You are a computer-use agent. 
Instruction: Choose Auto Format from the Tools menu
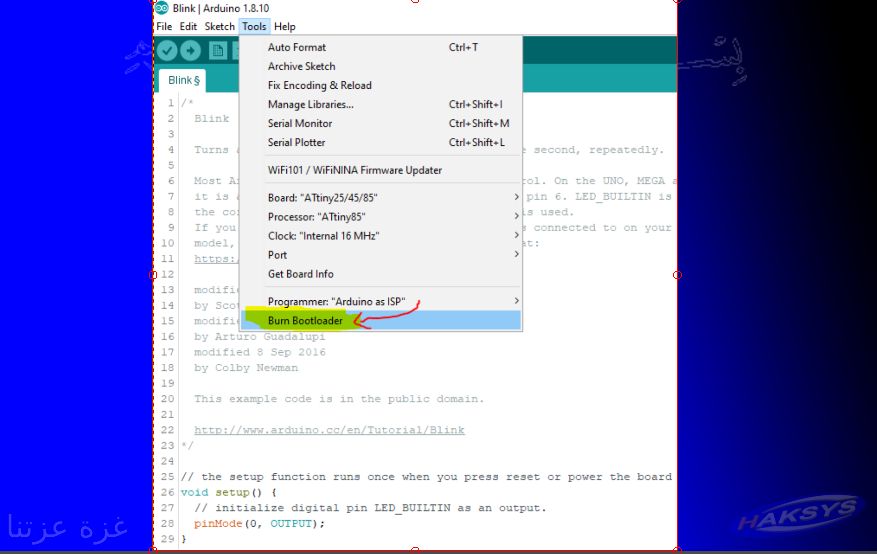[x=381, y=48]
